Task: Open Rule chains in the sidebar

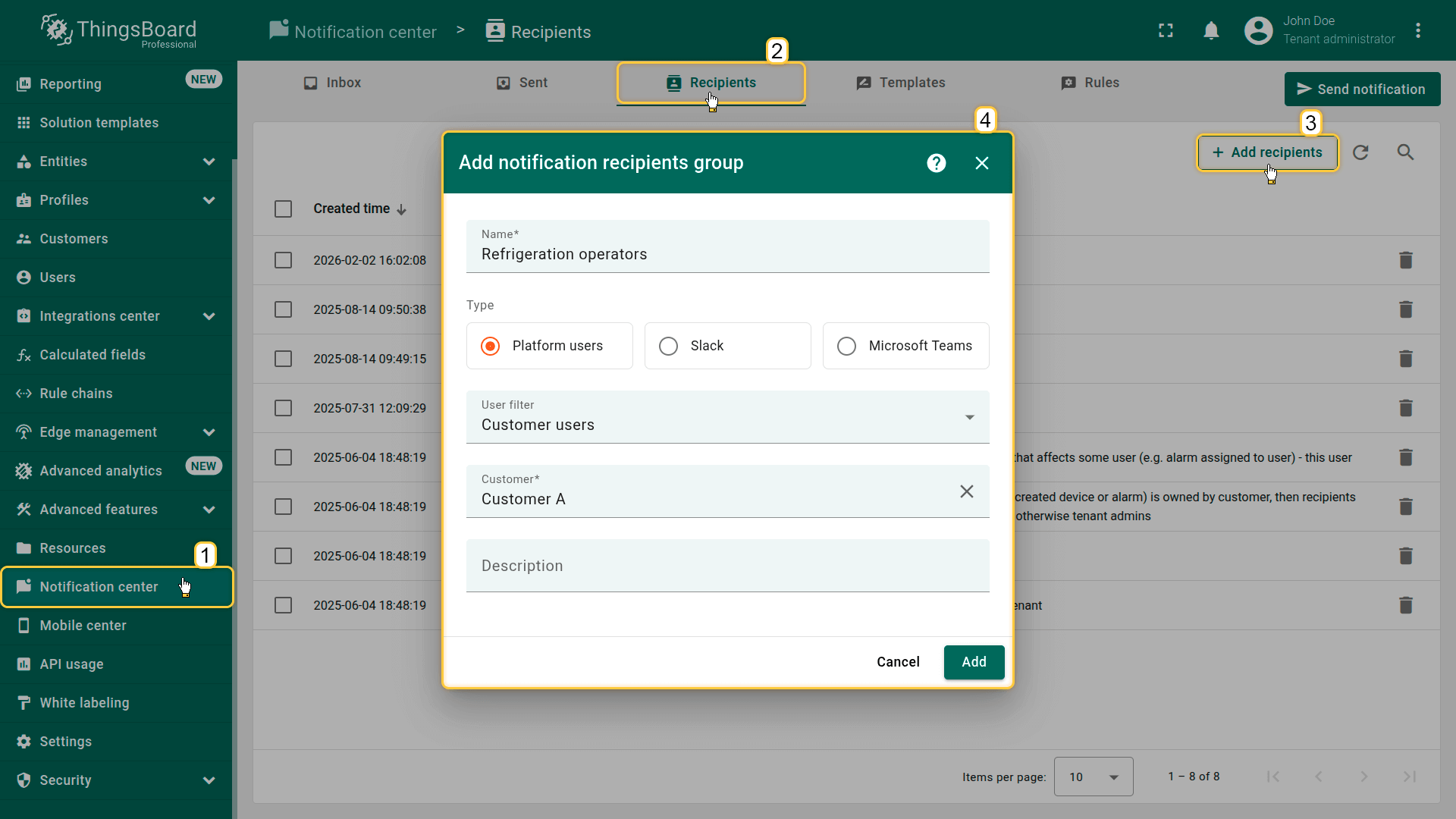Action: [x=76, y=394]
